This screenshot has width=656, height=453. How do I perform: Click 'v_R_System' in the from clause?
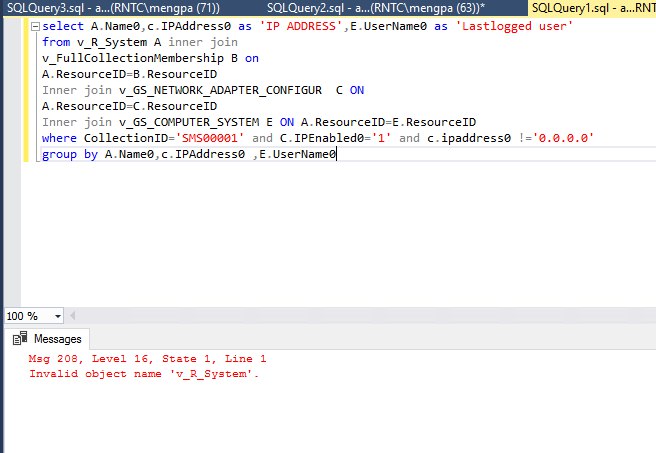112,43
